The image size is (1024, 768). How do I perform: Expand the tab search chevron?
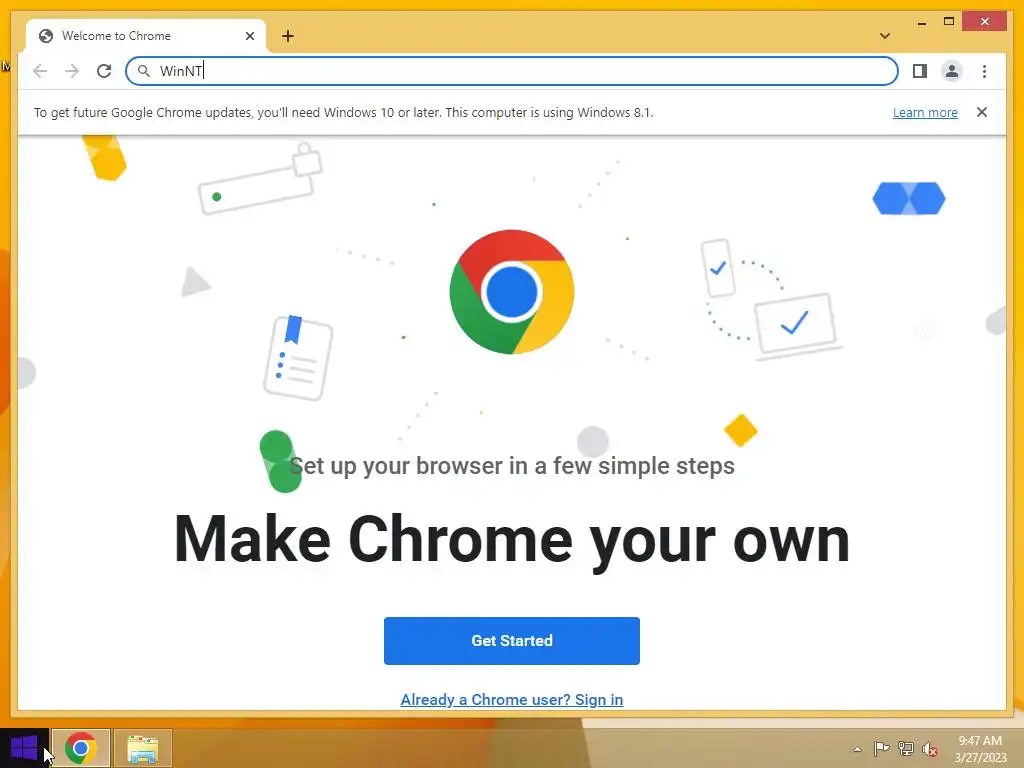click(x=884, y=36)
